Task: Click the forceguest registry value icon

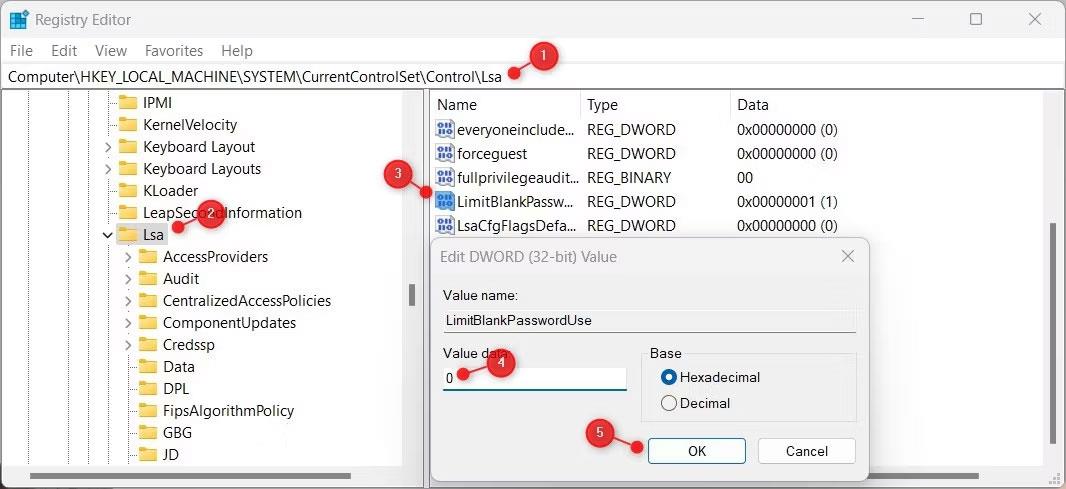Action: tap(445, 154)
